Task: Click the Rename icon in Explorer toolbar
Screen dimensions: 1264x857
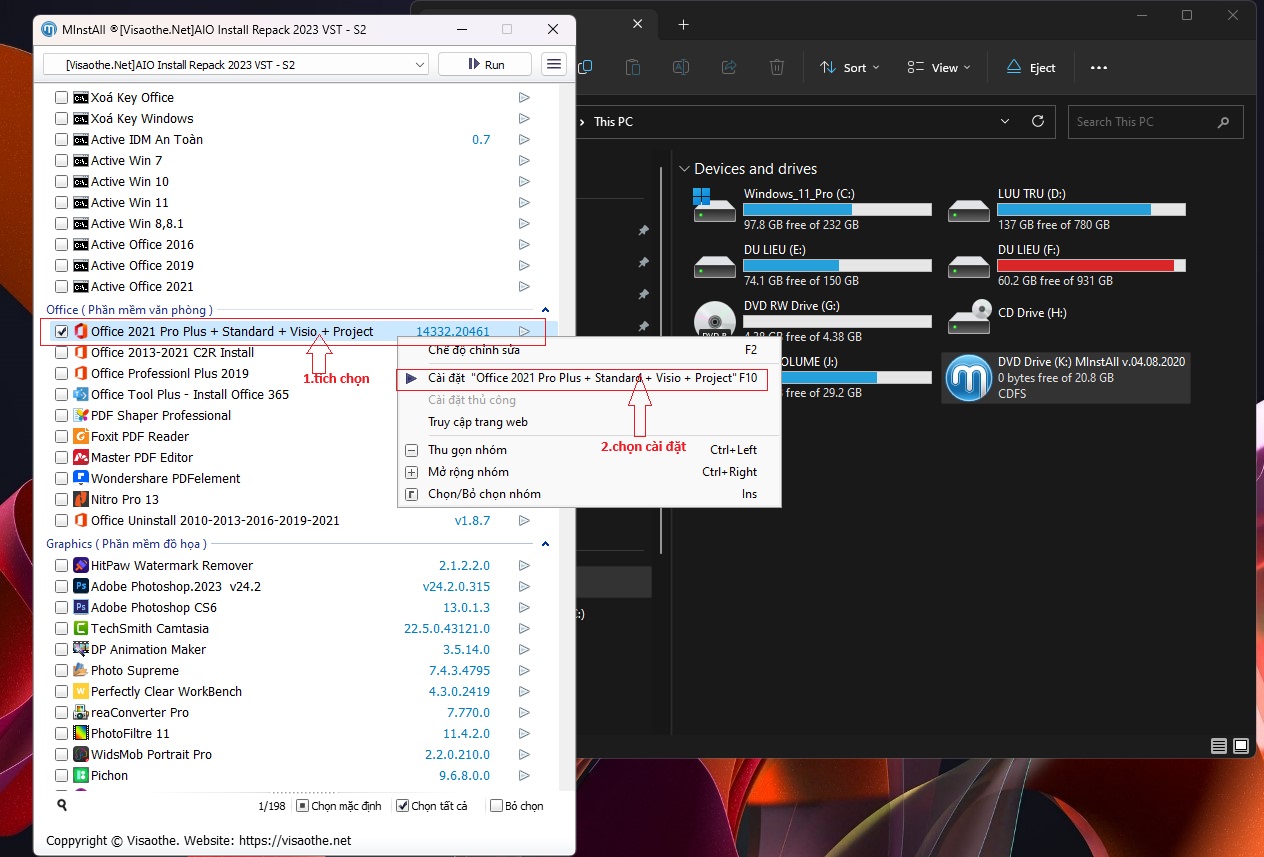Action: [x=681, y=68]
